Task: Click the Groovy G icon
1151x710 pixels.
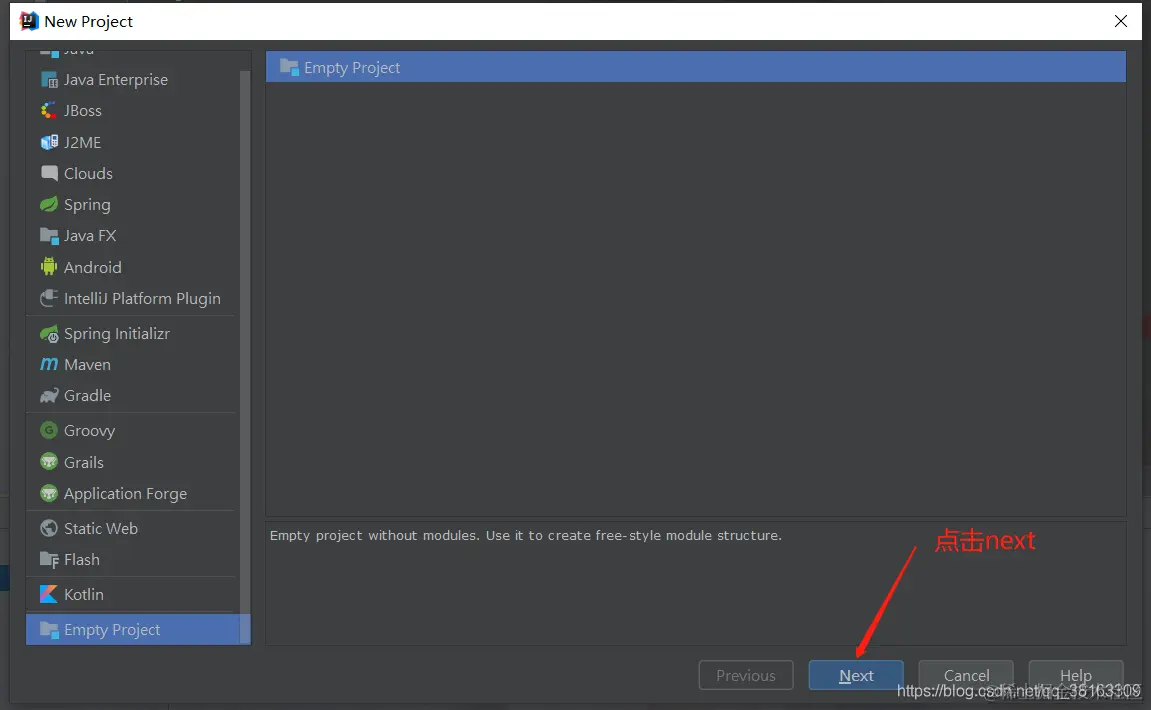Action: click(49, 430)
